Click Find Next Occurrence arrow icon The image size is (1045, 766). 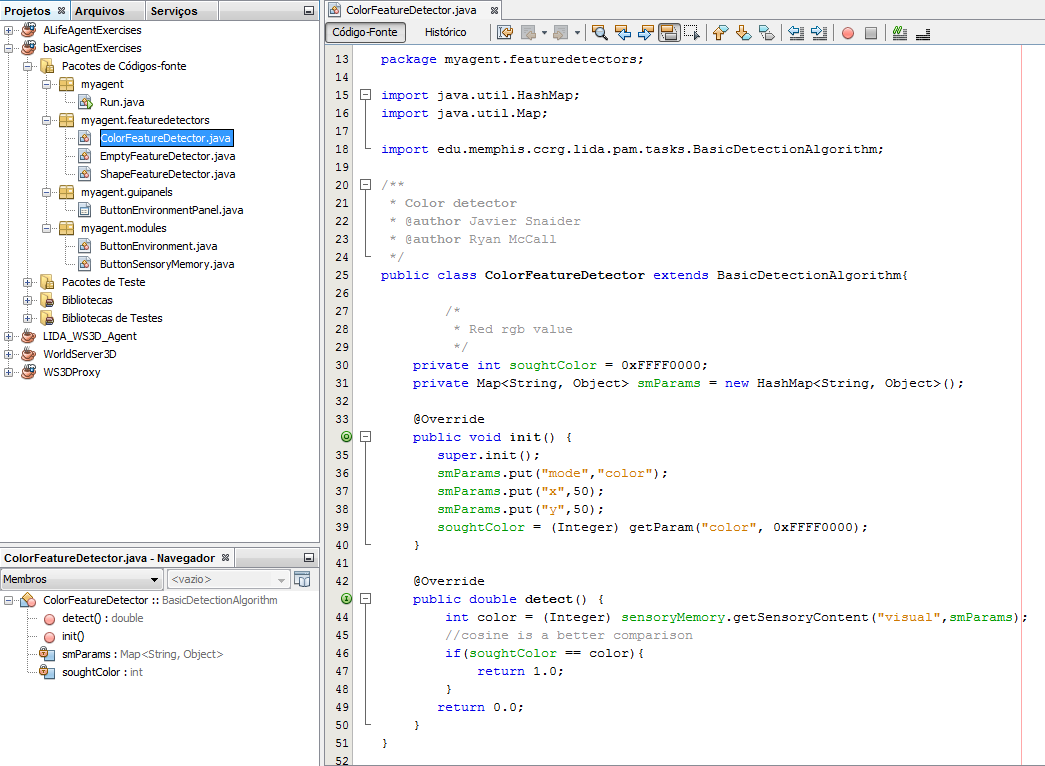645,32
